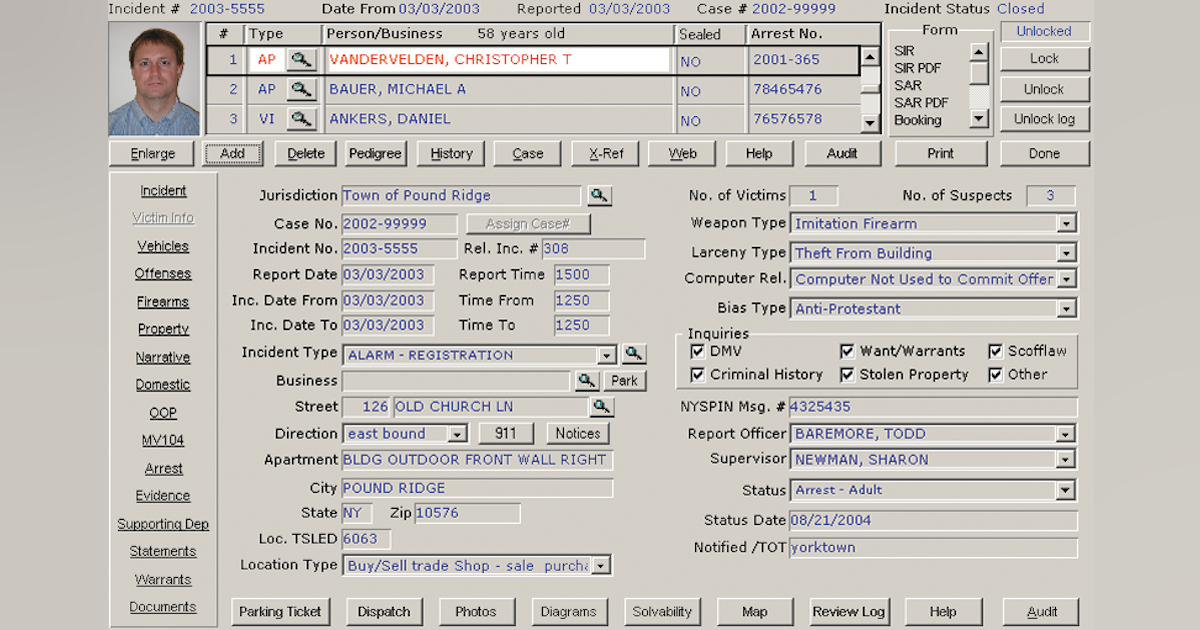Click the magnifier icon on ANKERS victim row

click(303, 118)
